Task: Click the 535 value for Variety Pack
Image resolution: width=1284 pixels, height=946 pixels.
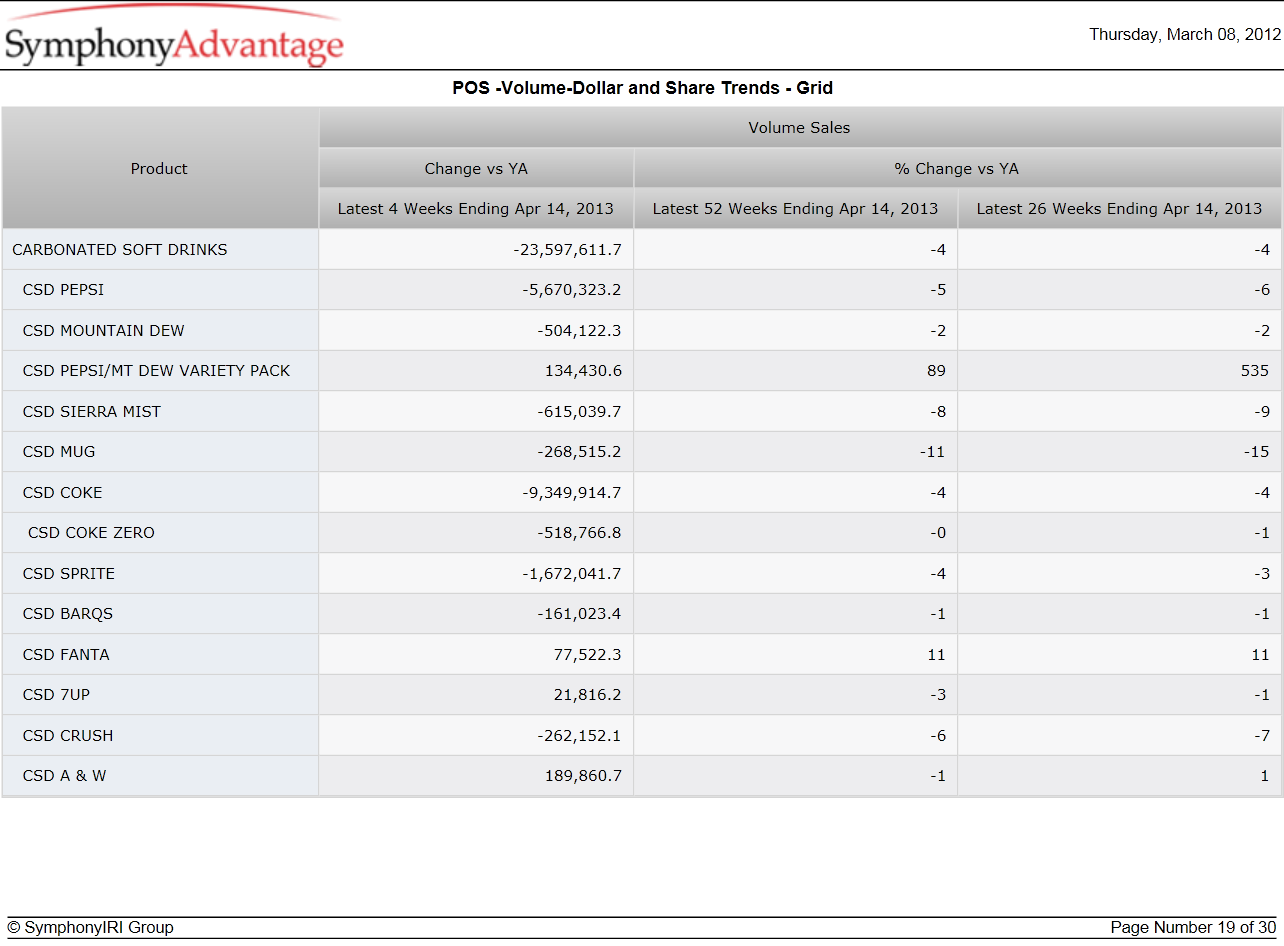Action: click(x=1256, y=371)
